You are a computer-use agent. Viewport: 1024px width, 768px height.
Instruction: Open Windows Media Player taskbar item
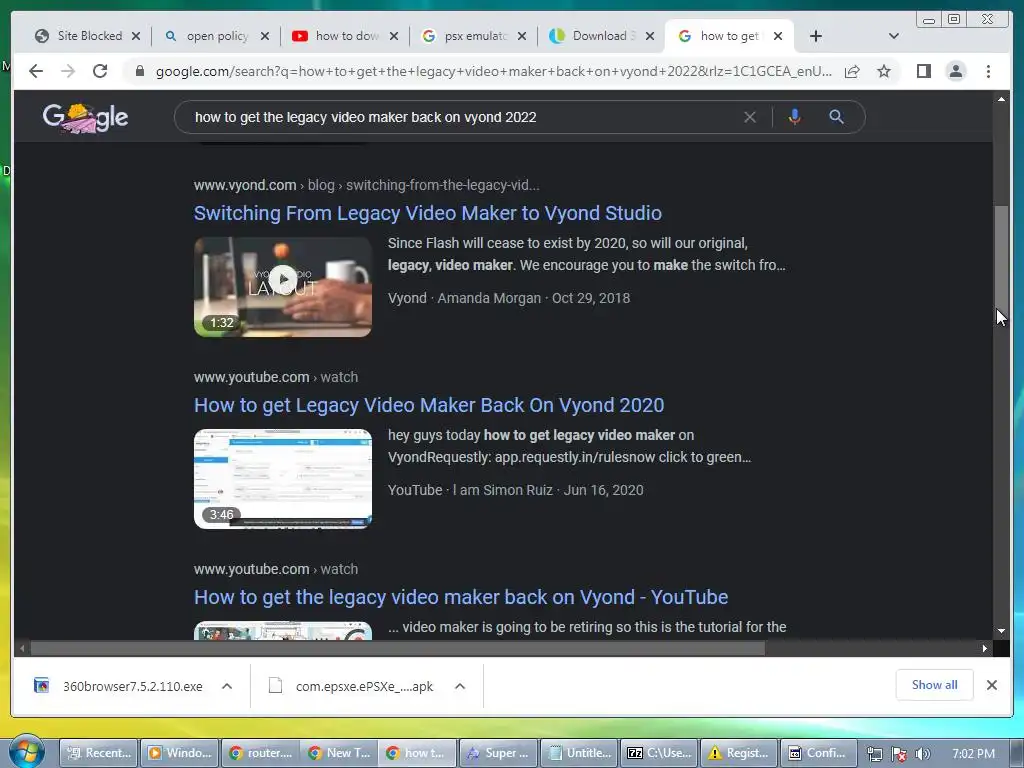pyautogui.click(x=180, y=753)
